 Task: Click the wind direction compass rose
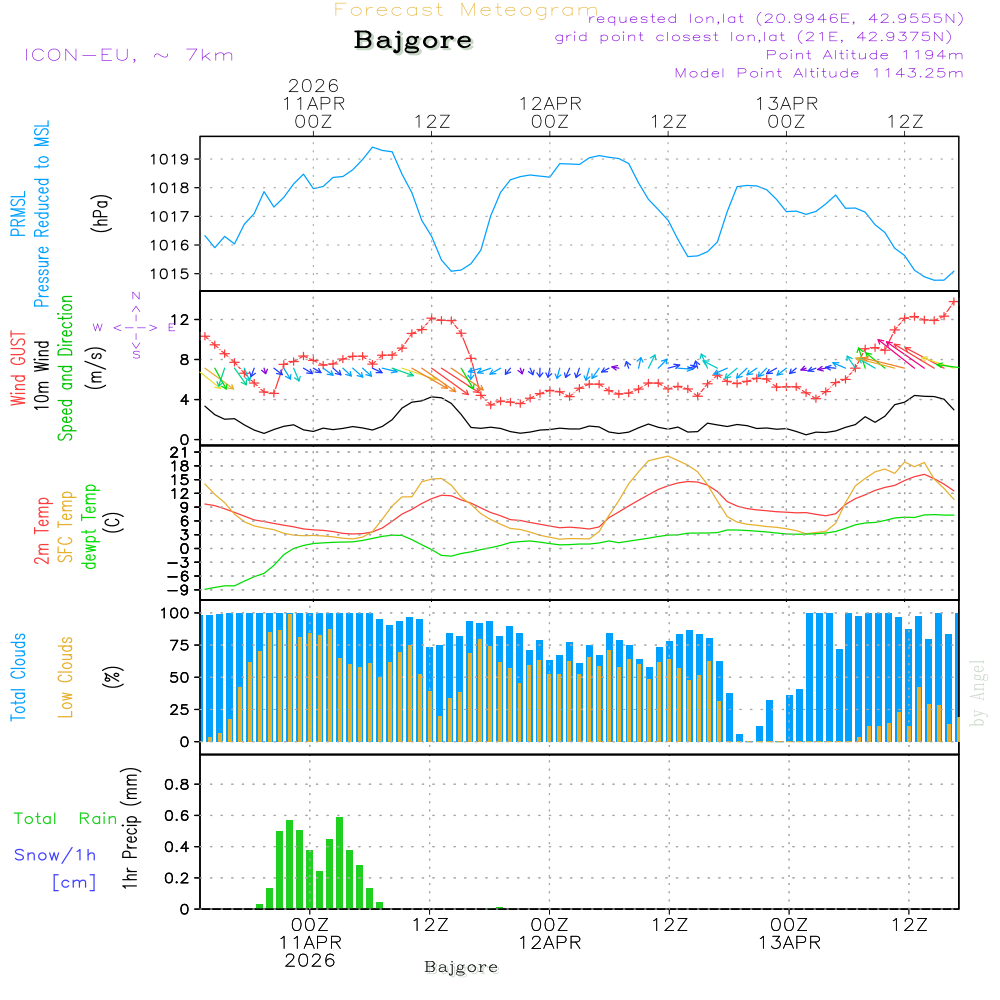tap(135, 326)
